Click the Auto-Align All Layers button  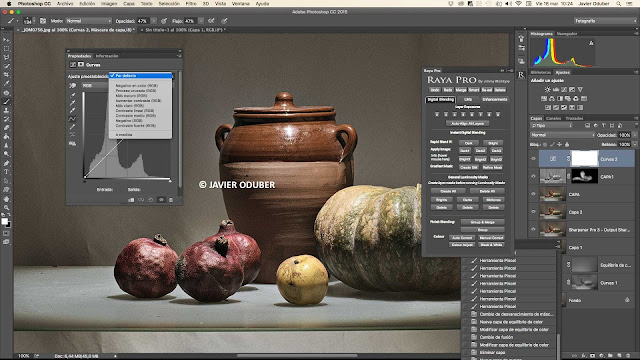coord(467,123)
